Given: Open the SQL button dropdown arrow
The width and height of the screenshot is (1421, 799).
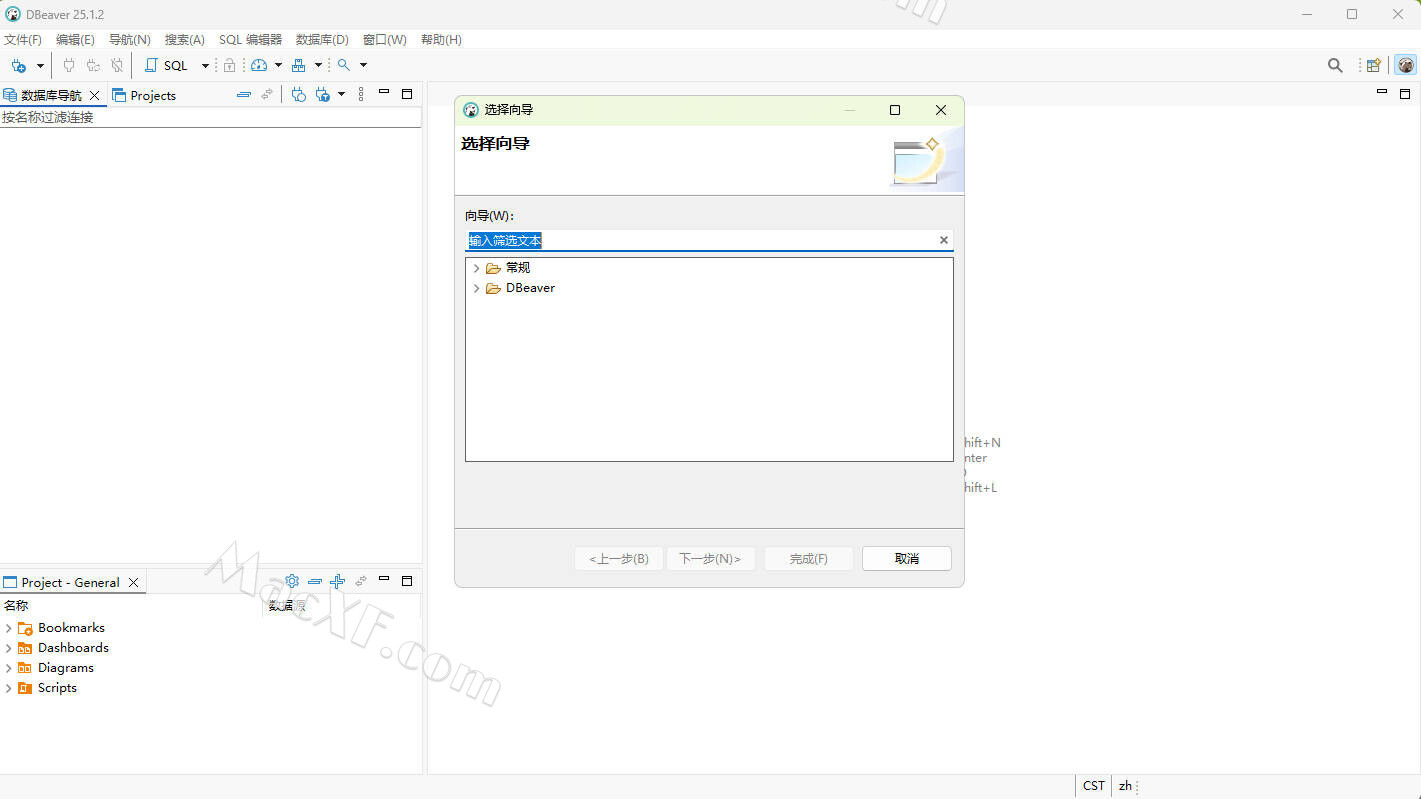Looking at the screenshot, I should 205,65.
